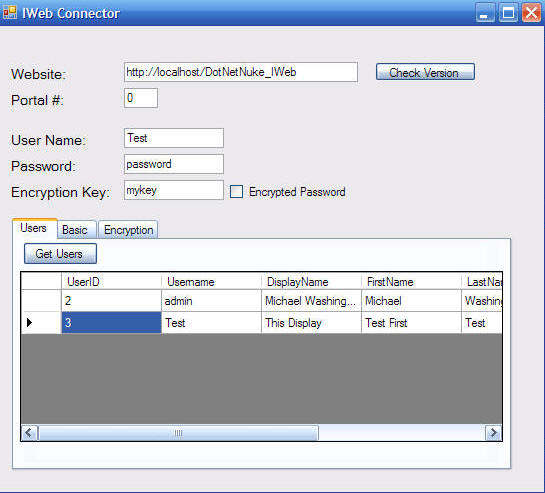Click into the Portal # field
The width and height of the screenshot is (545, 493).
(x=141, y=98)
